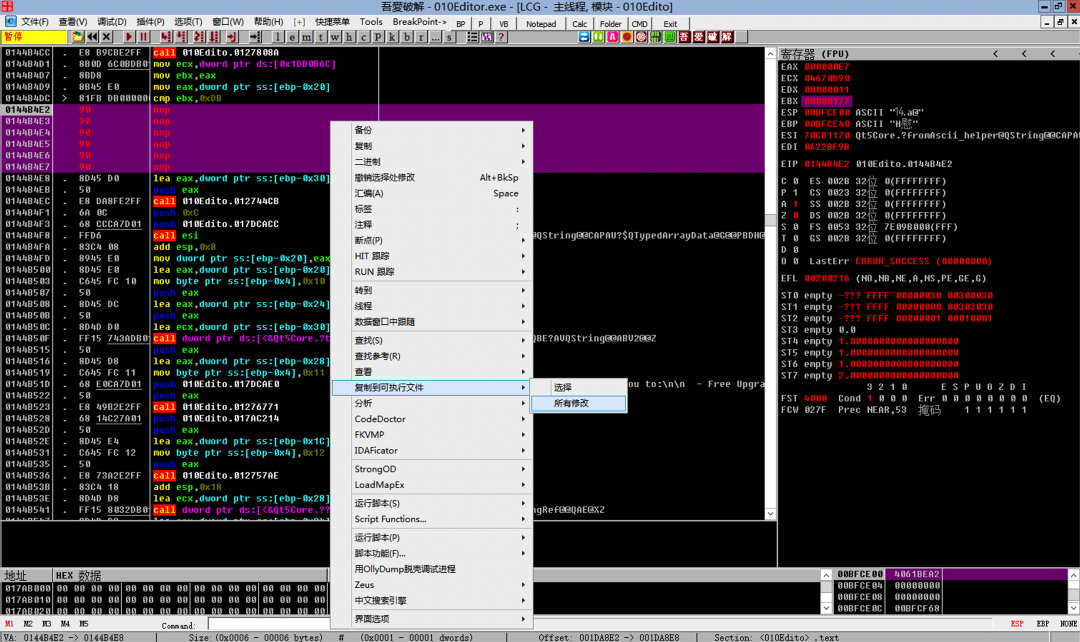Image resolution: width=1080 pixels, height=642 pixels.
Task: Click the Trace over toolbar icon
Action: 214,37
